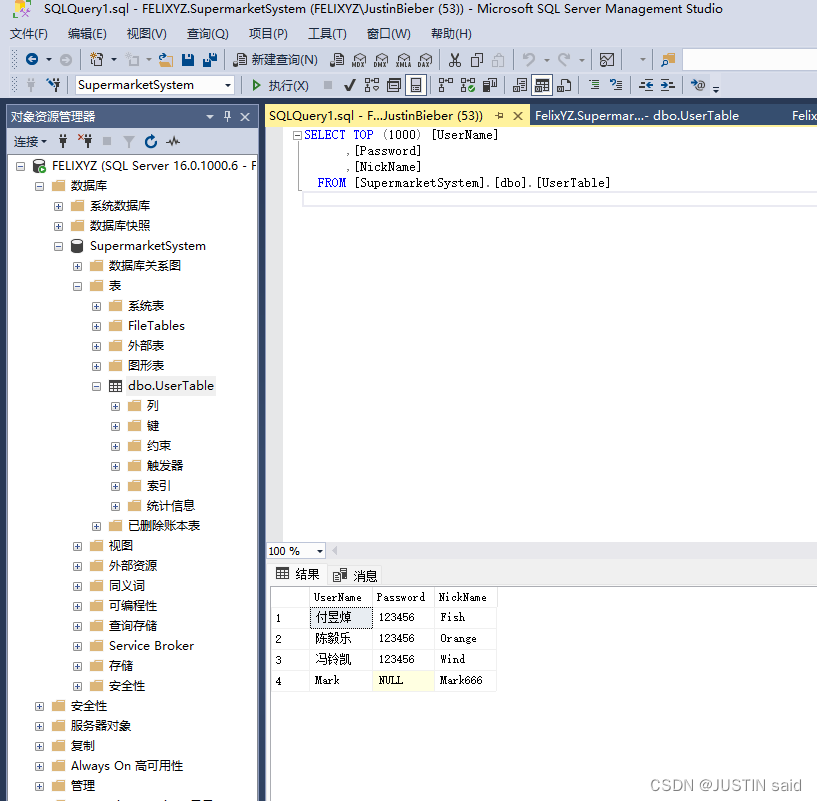The image size is (817, 801).
Task: Save all open files
Action: point(210,60)
